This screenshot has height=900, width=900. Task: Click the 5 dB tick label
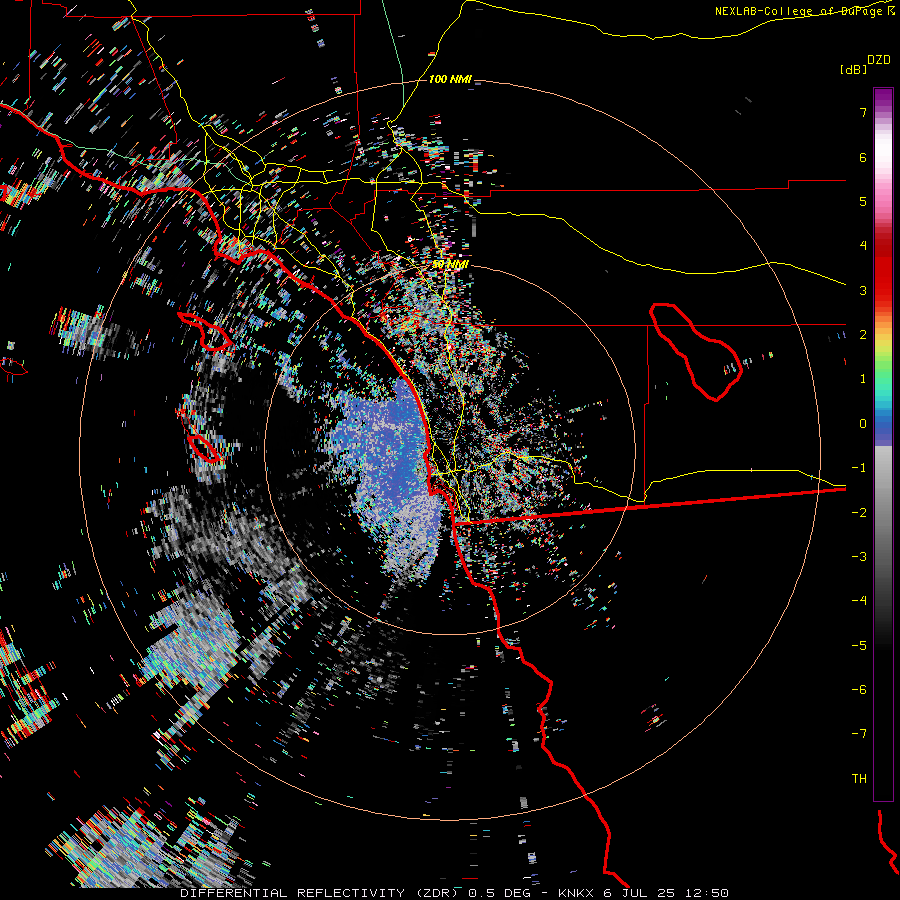[x=863, y=201]
